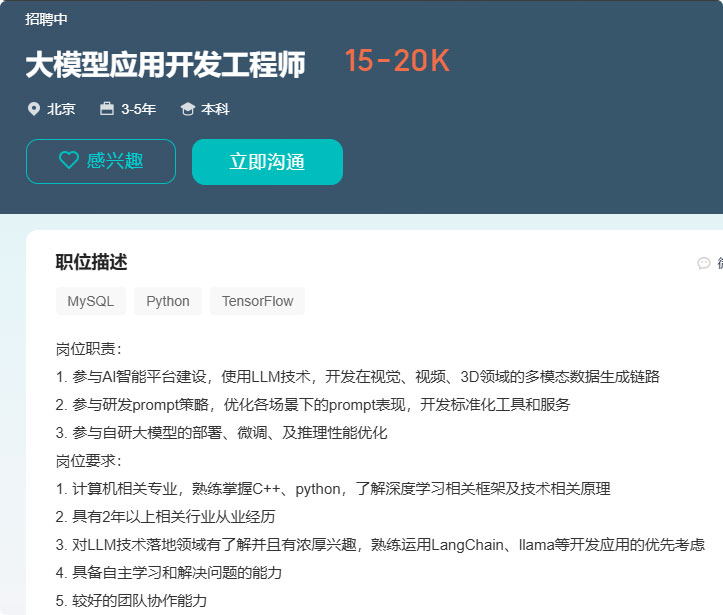The height and width of the screenshot is (615, 723).
Task: Click the 岗位职责 heading line
Action: pos(89,349)
